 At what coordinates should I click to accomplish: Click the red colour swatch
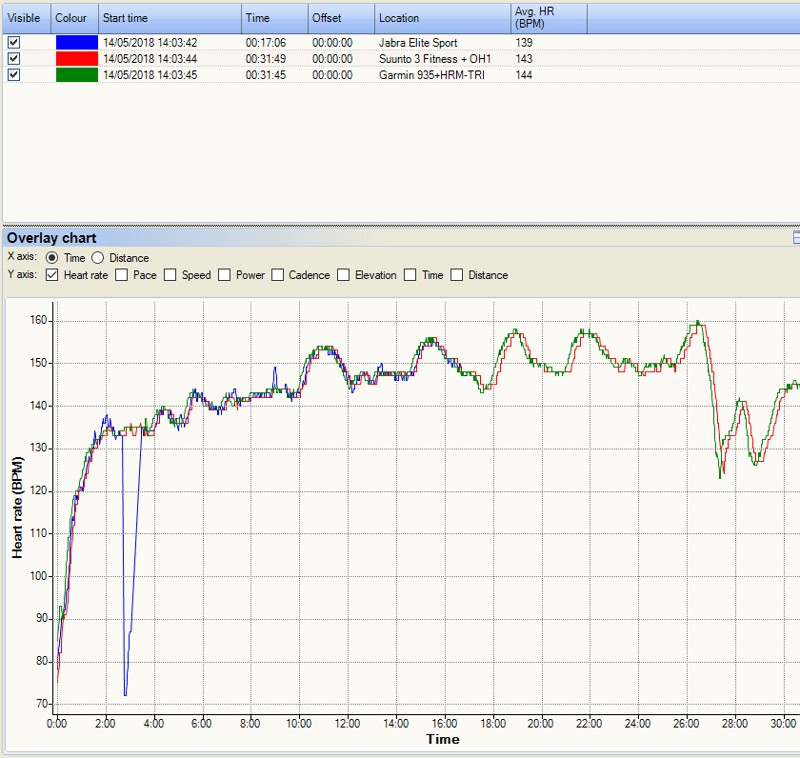coord(76,59)
